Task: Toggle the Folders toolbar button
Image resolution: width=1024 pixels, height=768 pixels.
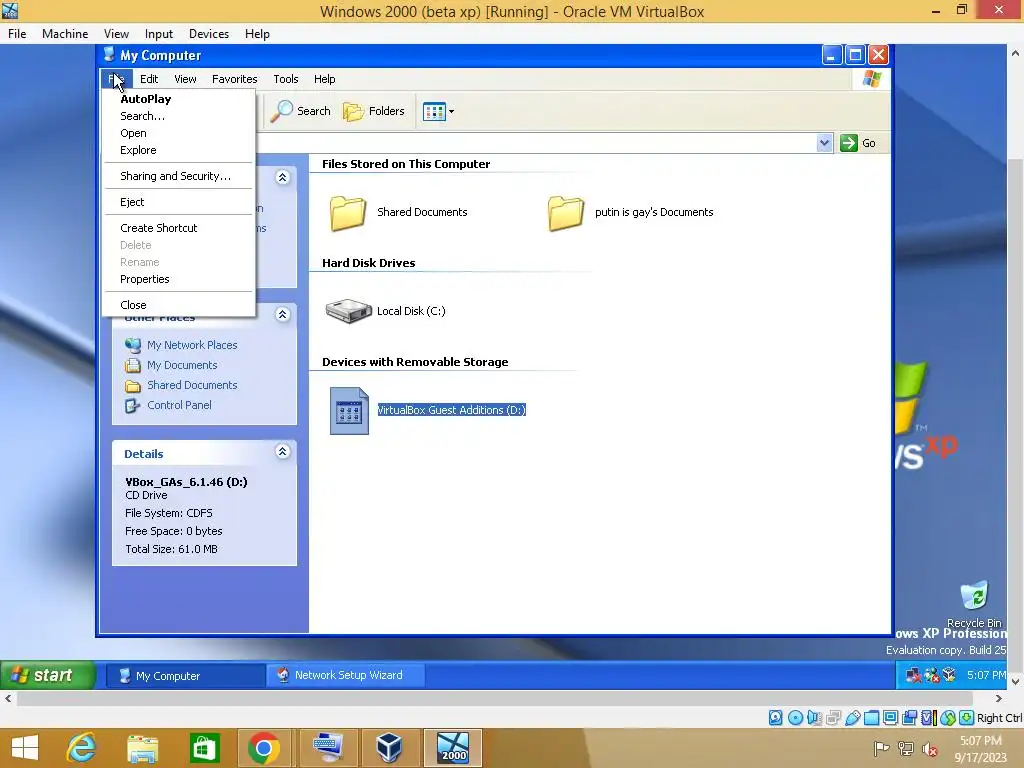Action: [374, 111]
